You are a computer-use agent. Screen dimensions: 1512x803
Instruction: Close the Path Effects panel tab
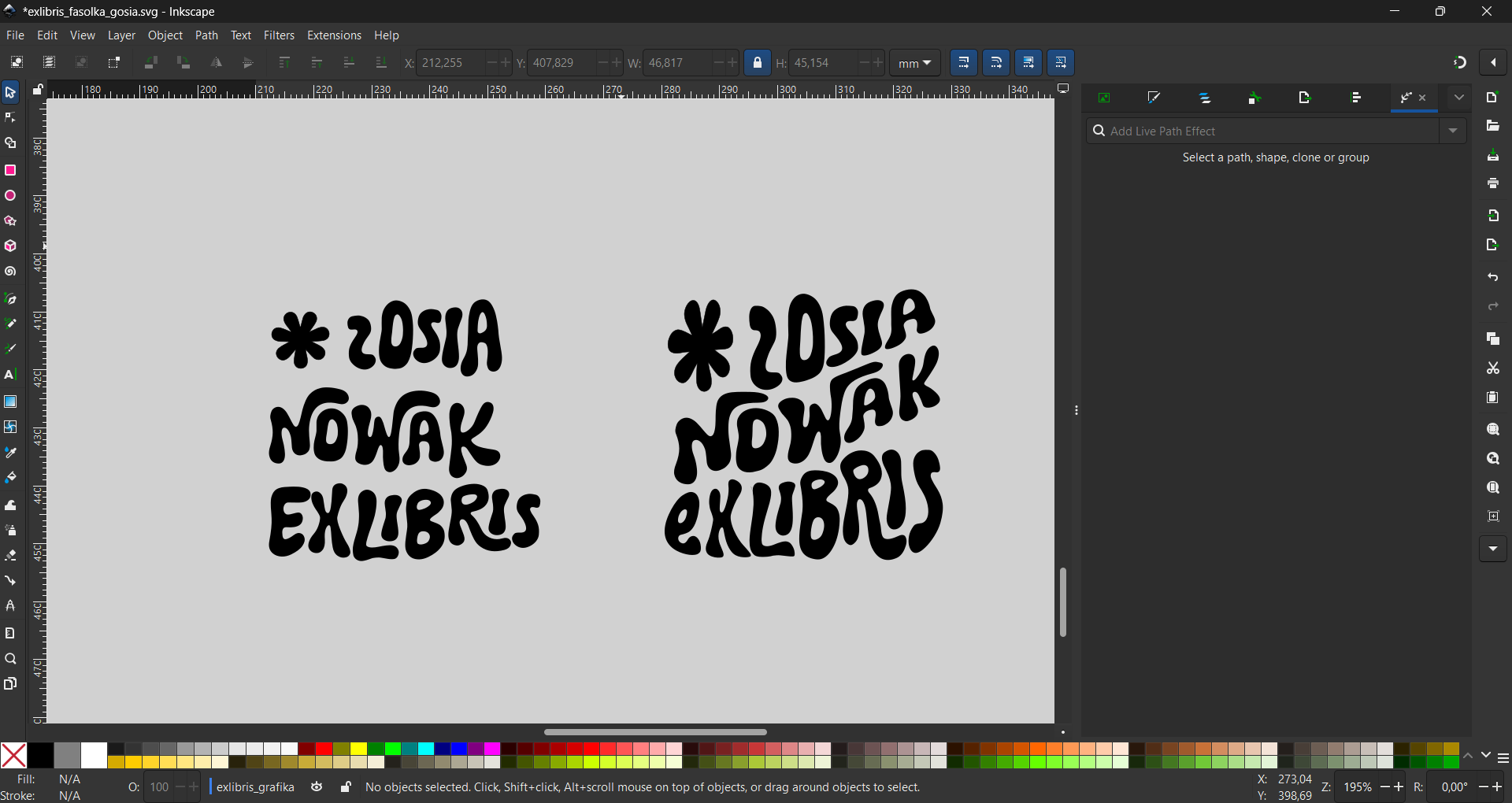(x=1423, y=98)
